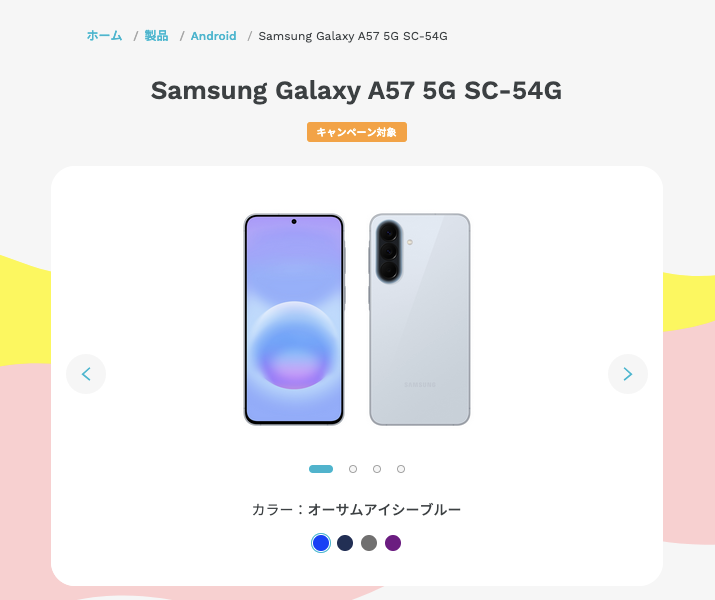Open the Android breadcrumb link

(213, 36)
